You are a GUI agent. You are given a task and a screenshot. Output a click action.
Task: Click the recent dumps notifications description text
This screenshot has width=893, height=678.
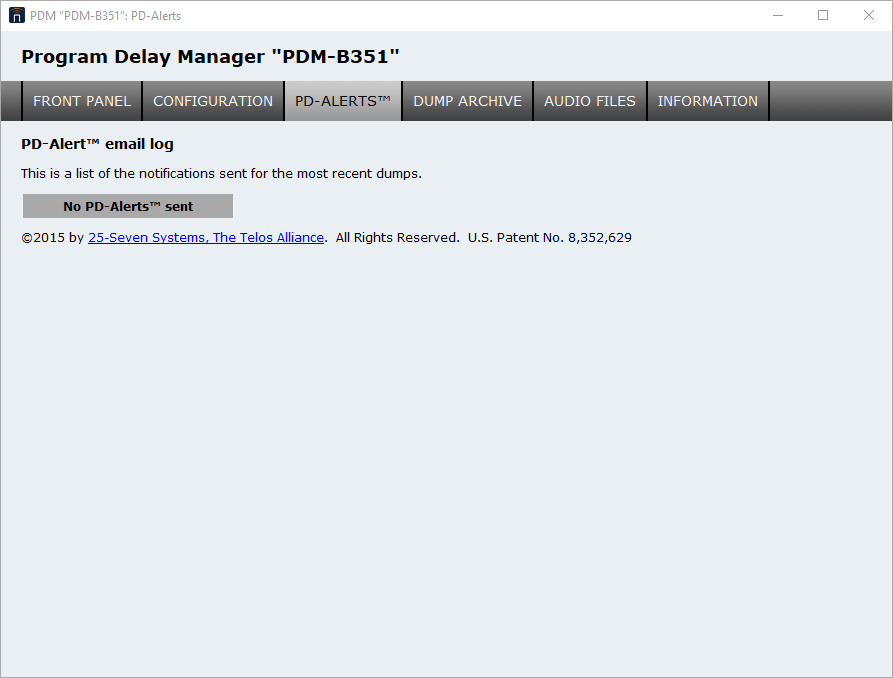pyautogui.click(x=221, y=174)
